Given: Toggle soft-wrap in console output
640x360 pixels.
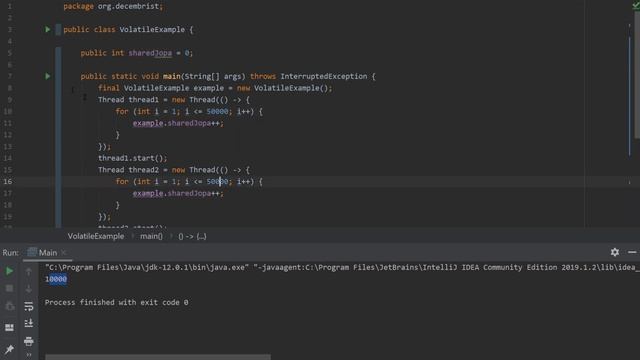Looking at the screenshot, I should [29, 306].
